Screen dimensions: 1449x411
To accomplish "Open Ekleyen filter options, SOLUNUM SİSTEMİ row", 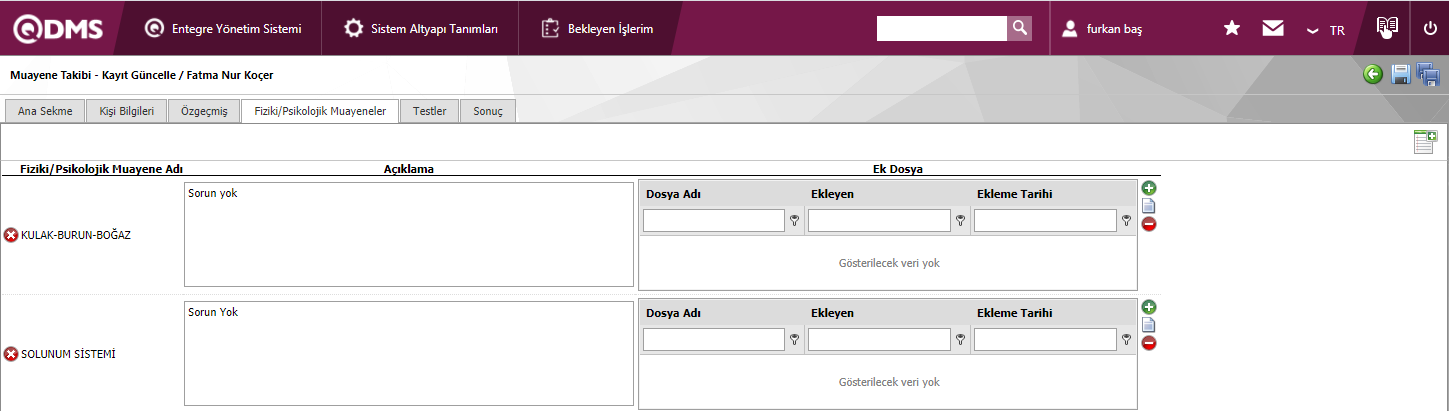I will 961,340.
